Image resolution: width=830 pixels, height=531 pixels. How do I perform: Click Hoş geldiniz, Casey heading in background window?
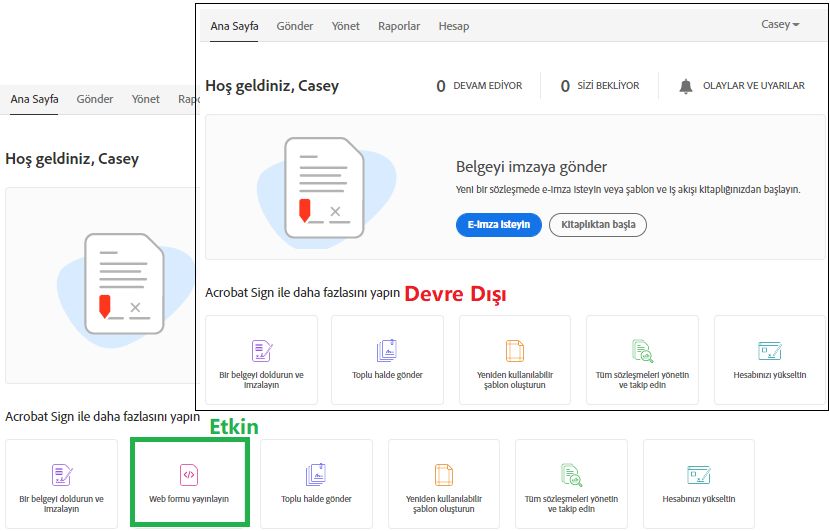72,159
